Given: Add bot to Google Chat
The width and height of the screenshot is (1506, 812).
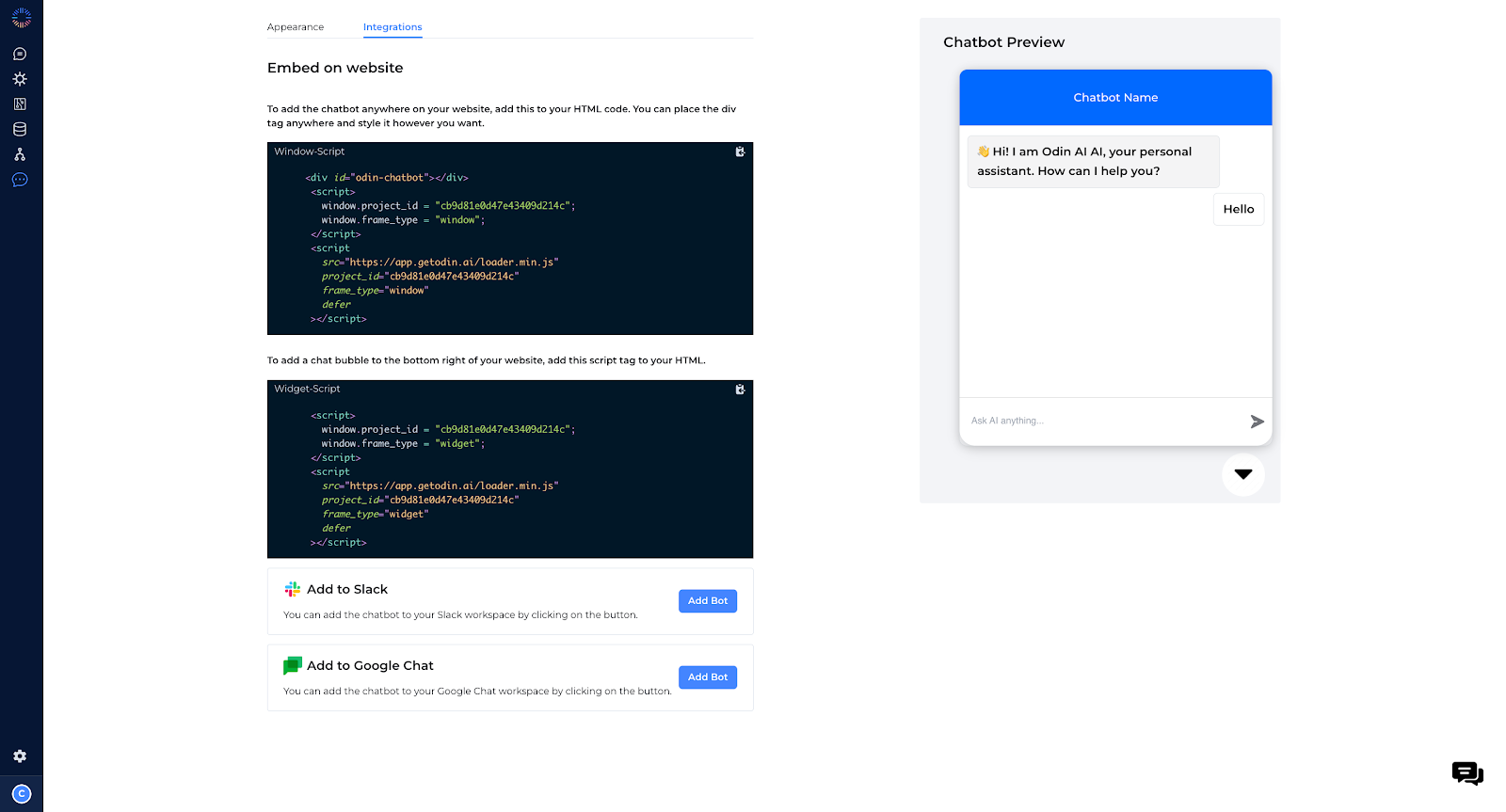Looking at the screenshot, I should pyautogui.click(x=708, y=677).
